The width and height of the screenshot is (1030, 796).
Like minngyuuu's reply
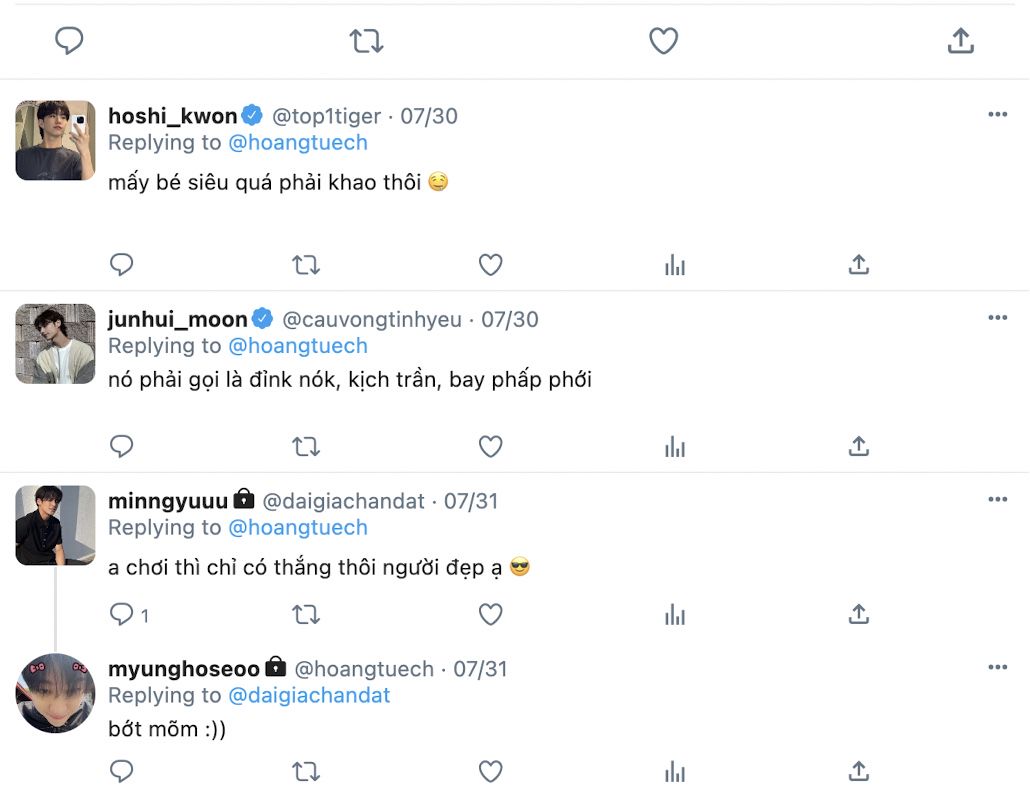pos(490,614)
